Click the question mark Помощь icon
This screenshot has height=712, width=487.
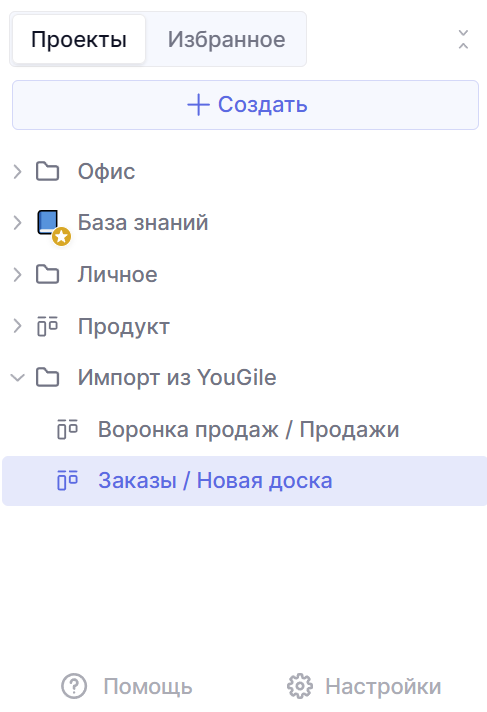click(74, 686)
